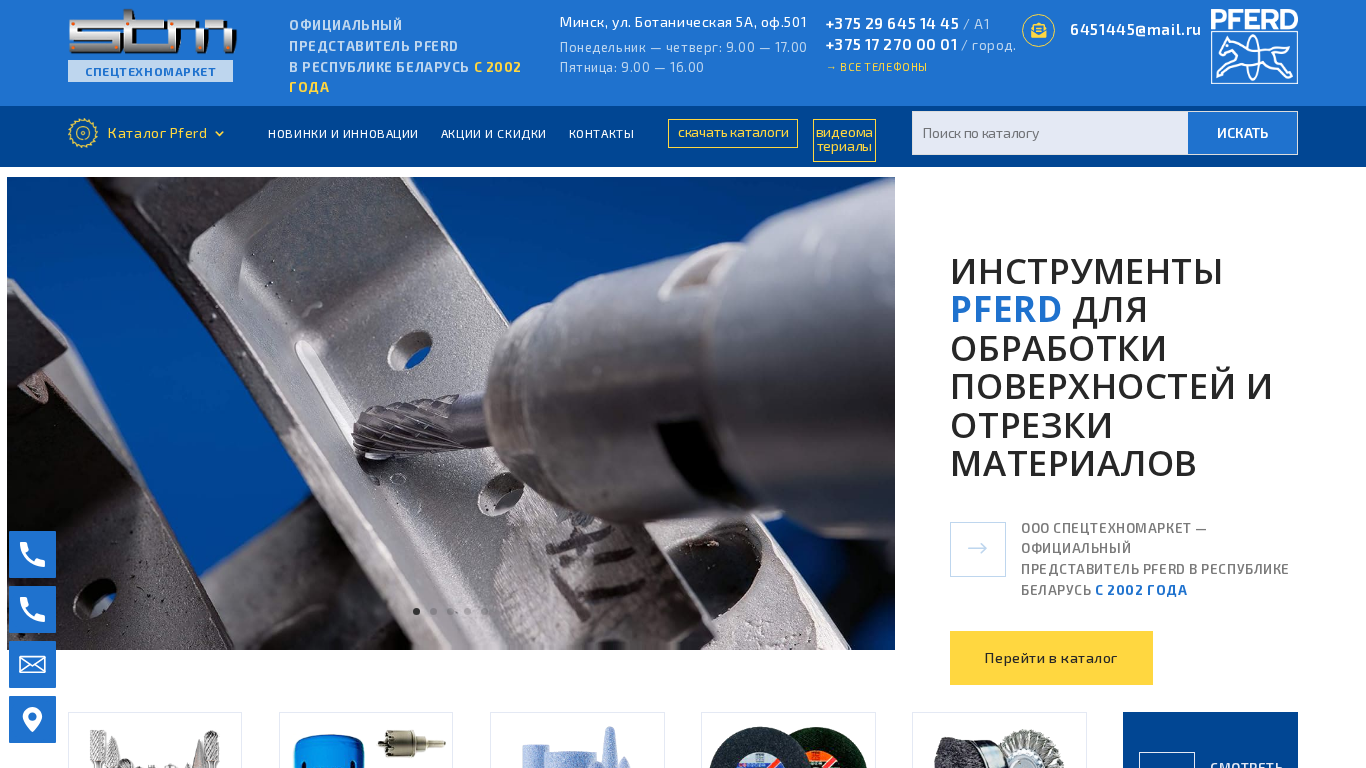Open the carbide burrs category thumbnail
The image size is (1366, 768).
click(x=155, y=740)
